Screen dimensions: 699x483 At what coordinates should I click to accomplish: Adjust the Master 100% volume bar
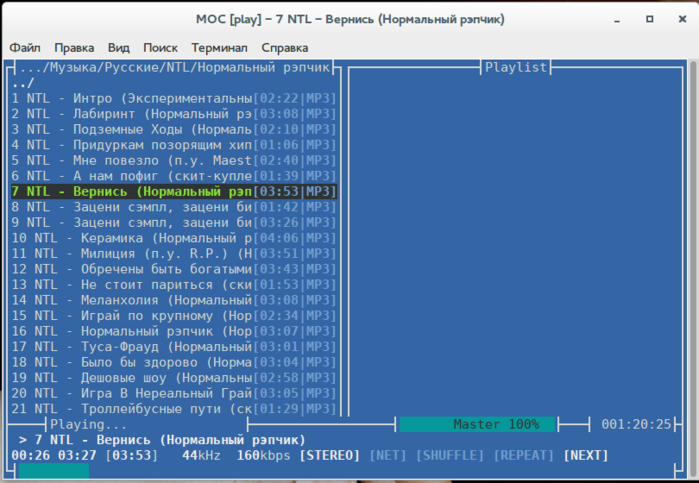[477, 424]
